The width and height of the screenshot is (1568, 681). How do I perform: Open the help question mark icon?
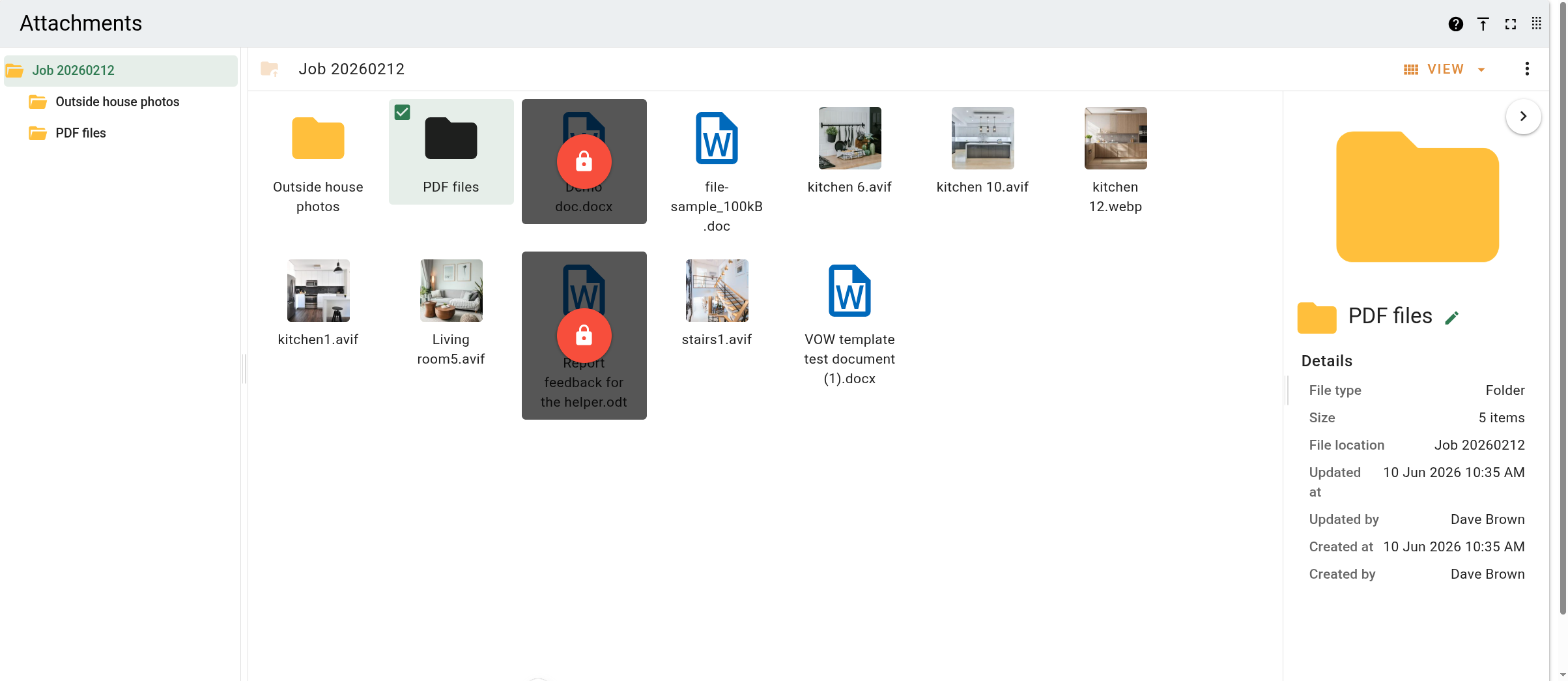[1455, 24]
